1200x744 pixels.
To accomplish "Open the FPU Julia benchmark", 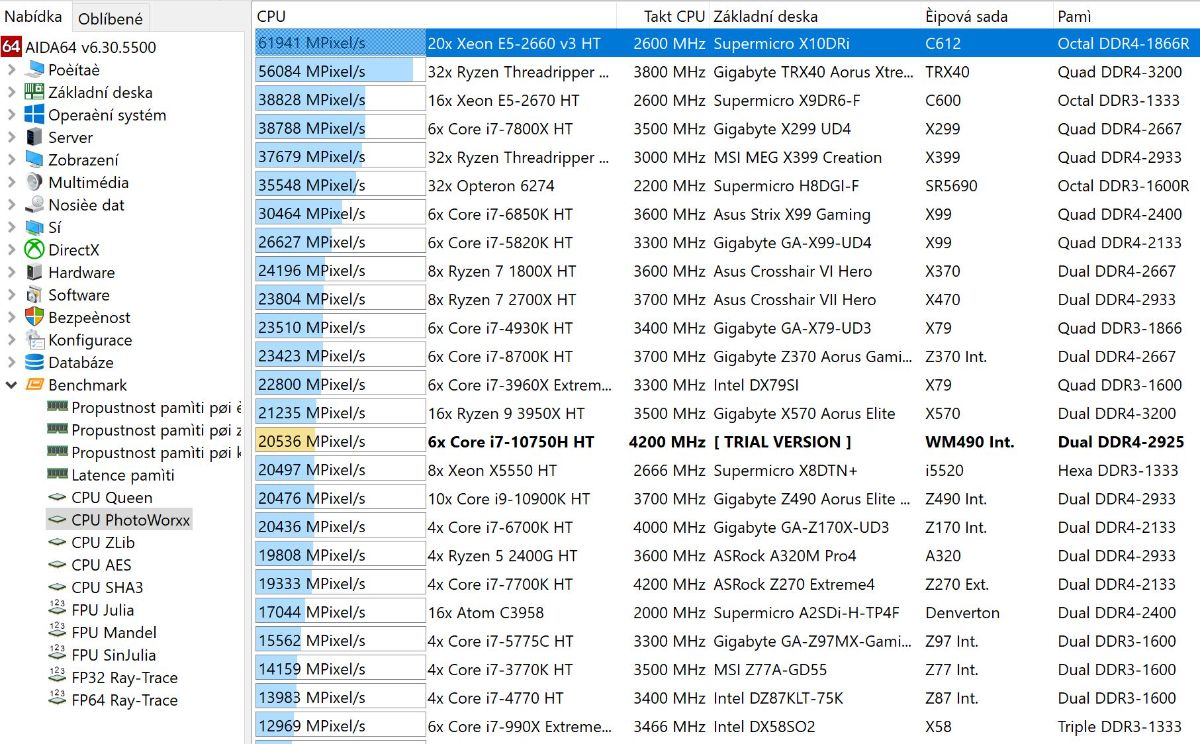I will [x=102, y=610].
